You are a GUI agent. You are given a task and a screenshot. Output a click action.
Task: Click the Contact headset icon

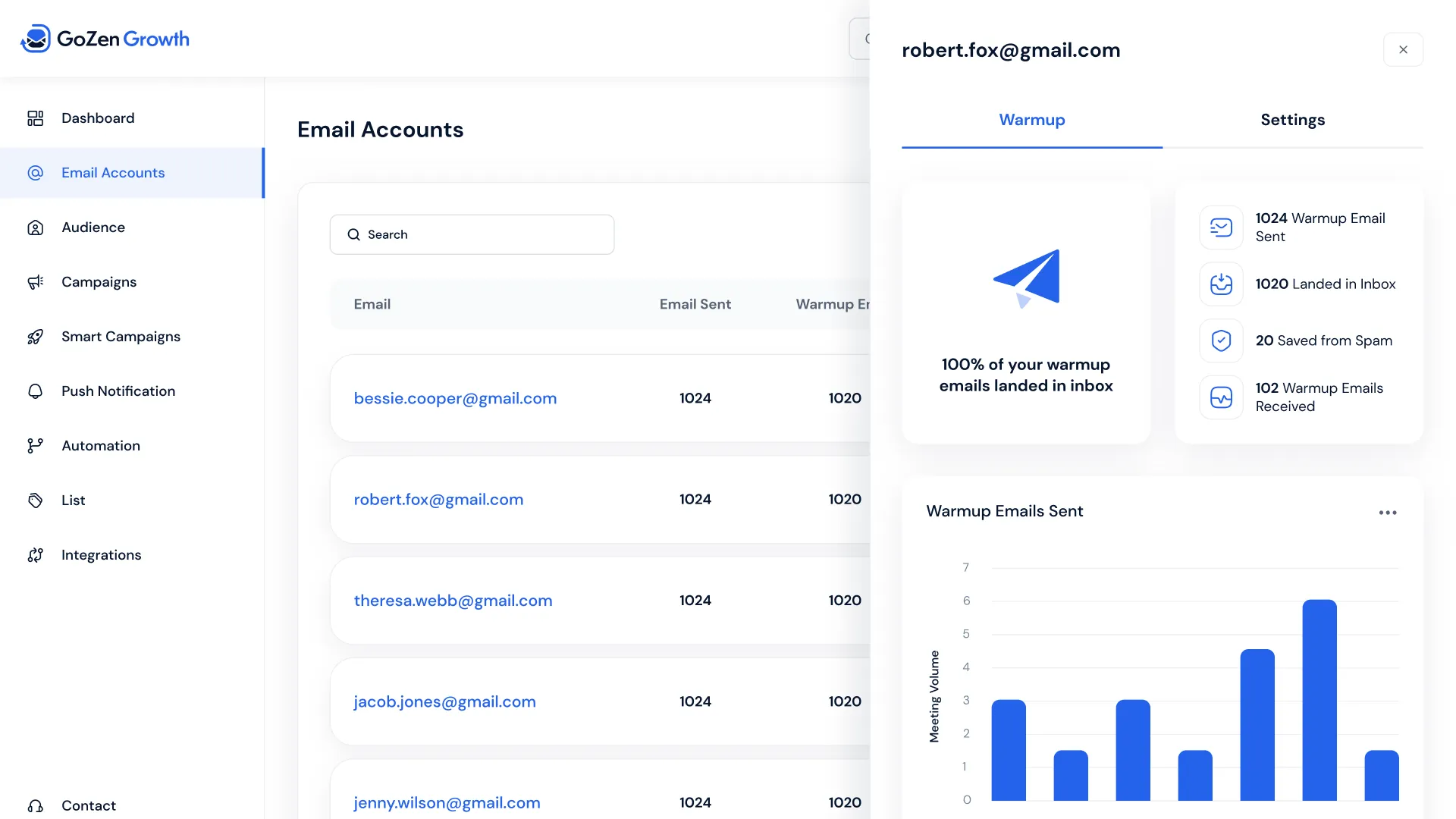[35, 806]
